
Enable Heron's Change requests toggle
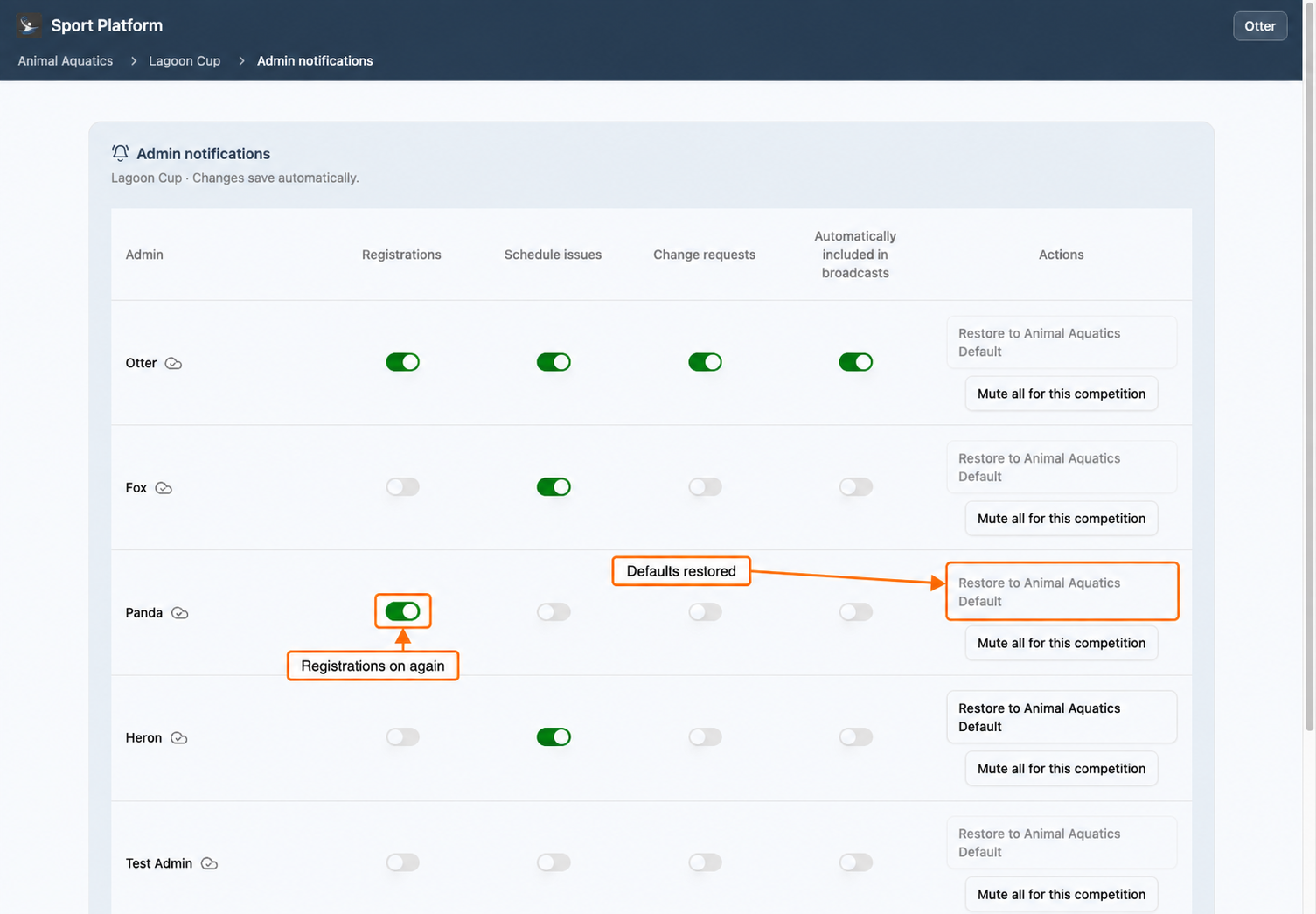click(x=705, y=737)
